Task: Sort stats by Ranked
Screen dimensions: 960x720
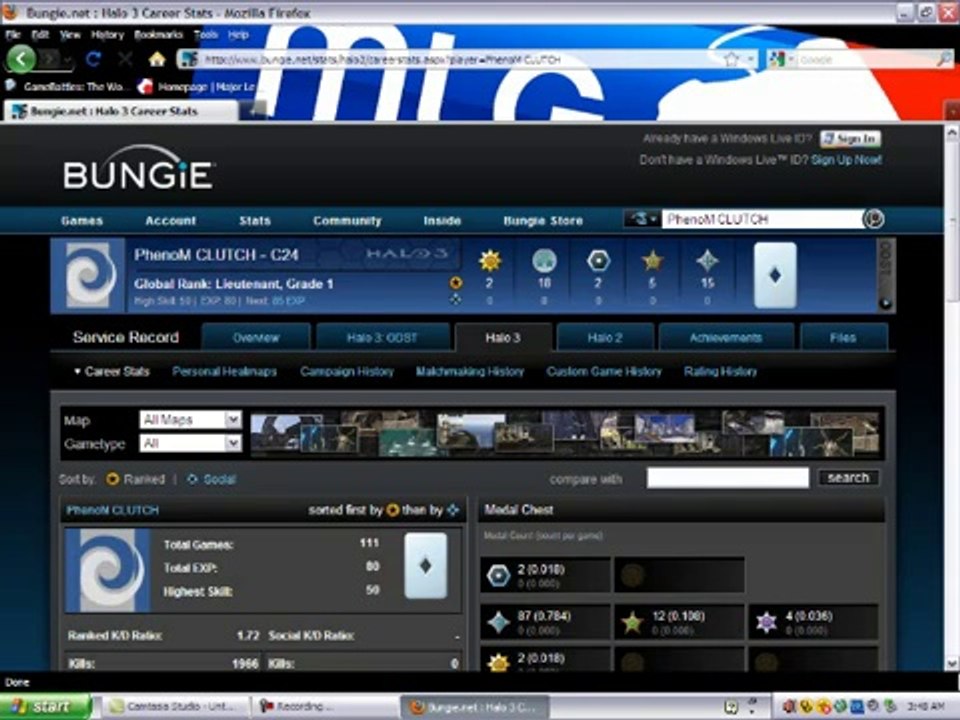Action: (136, 479)
